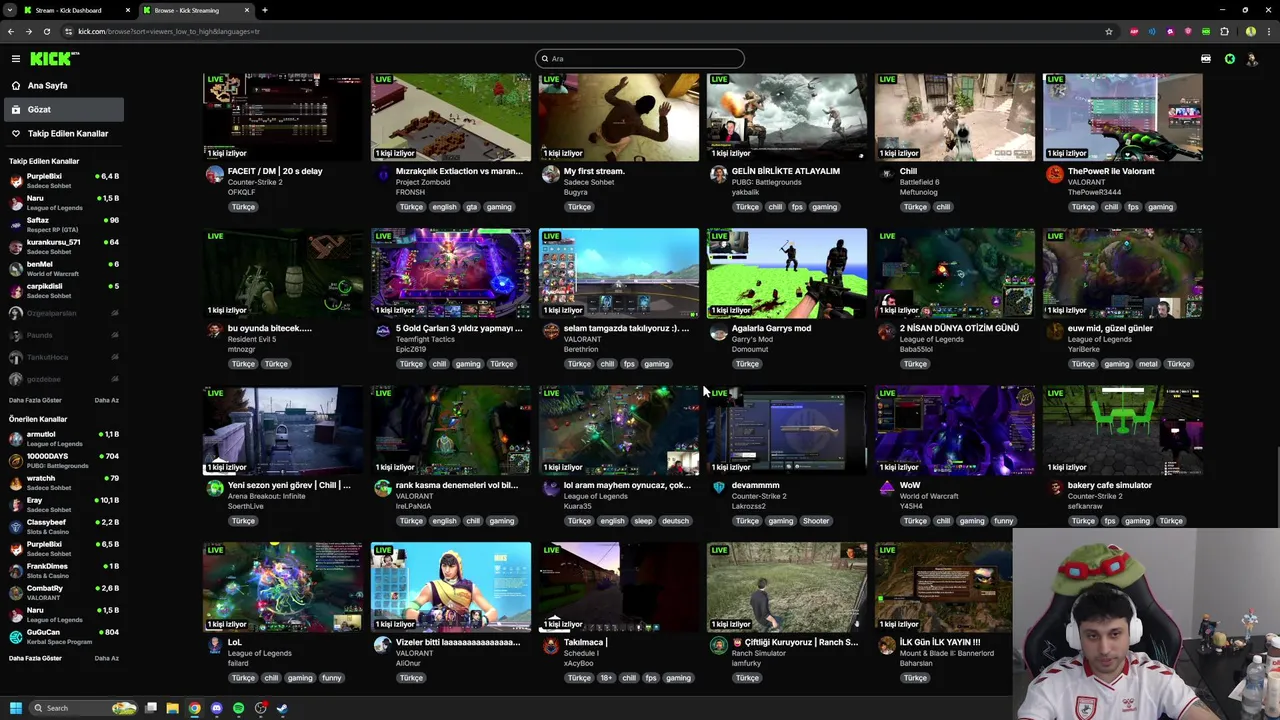Open GuGuCan Kerbal Space Program channel

pyautogui.click(x=62, y=637)
